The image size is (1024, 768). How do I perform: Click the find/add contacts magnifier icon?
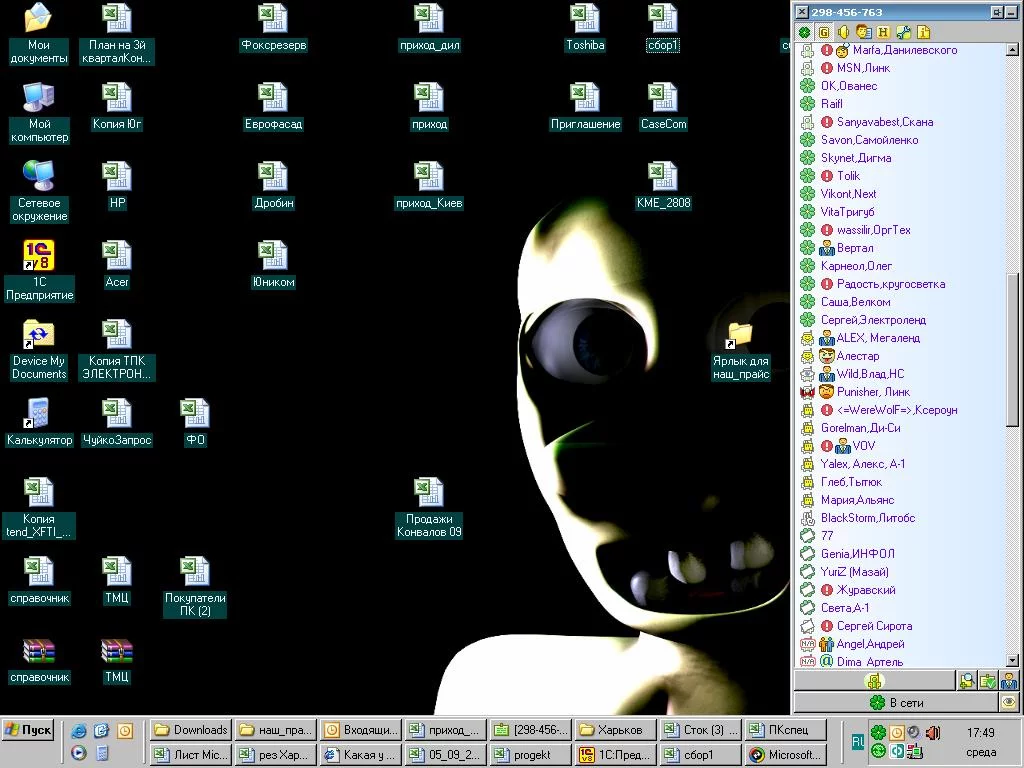pyautogui.click(x=967, y=681)
